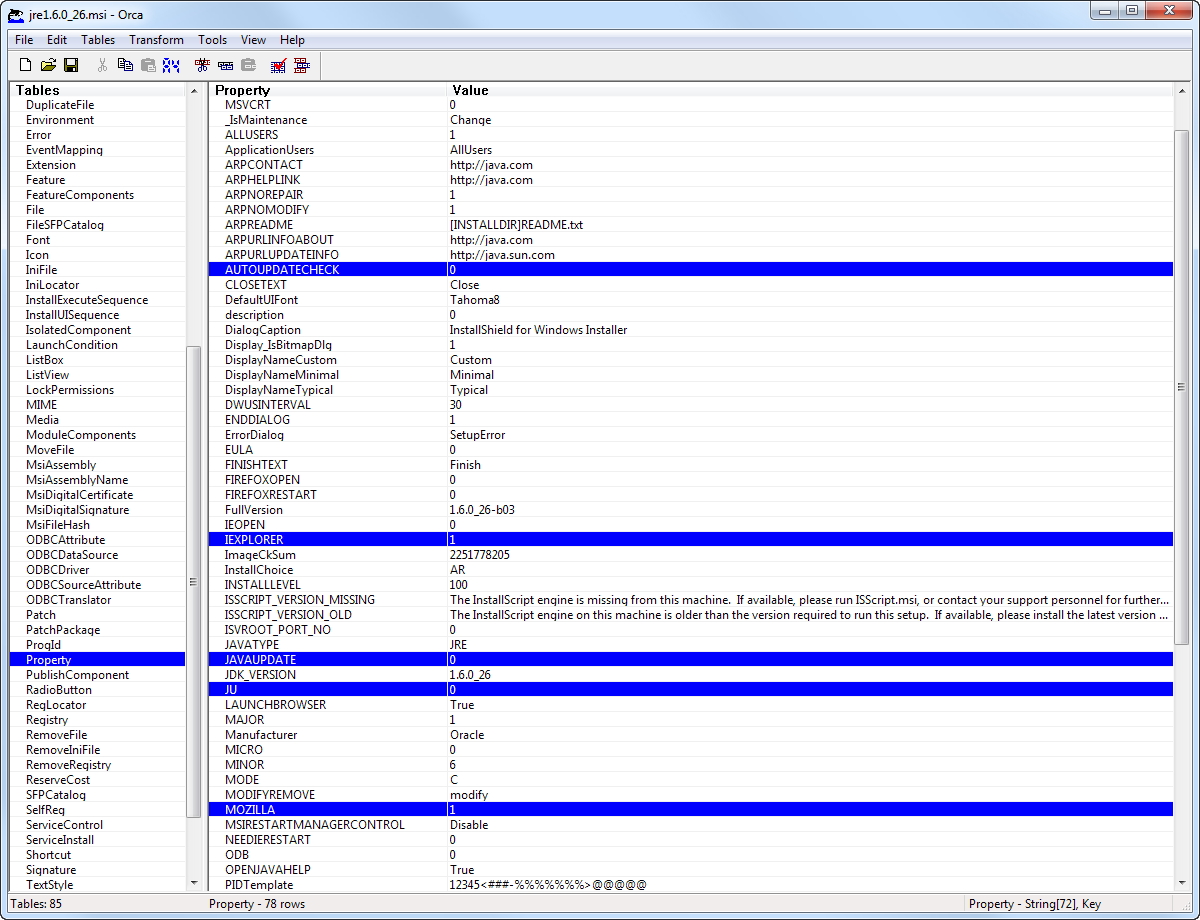The height and width of the screenshot is (920, 1200).
Task: Click the DialogCaption InstallShield value
Action: click(538, 330)
